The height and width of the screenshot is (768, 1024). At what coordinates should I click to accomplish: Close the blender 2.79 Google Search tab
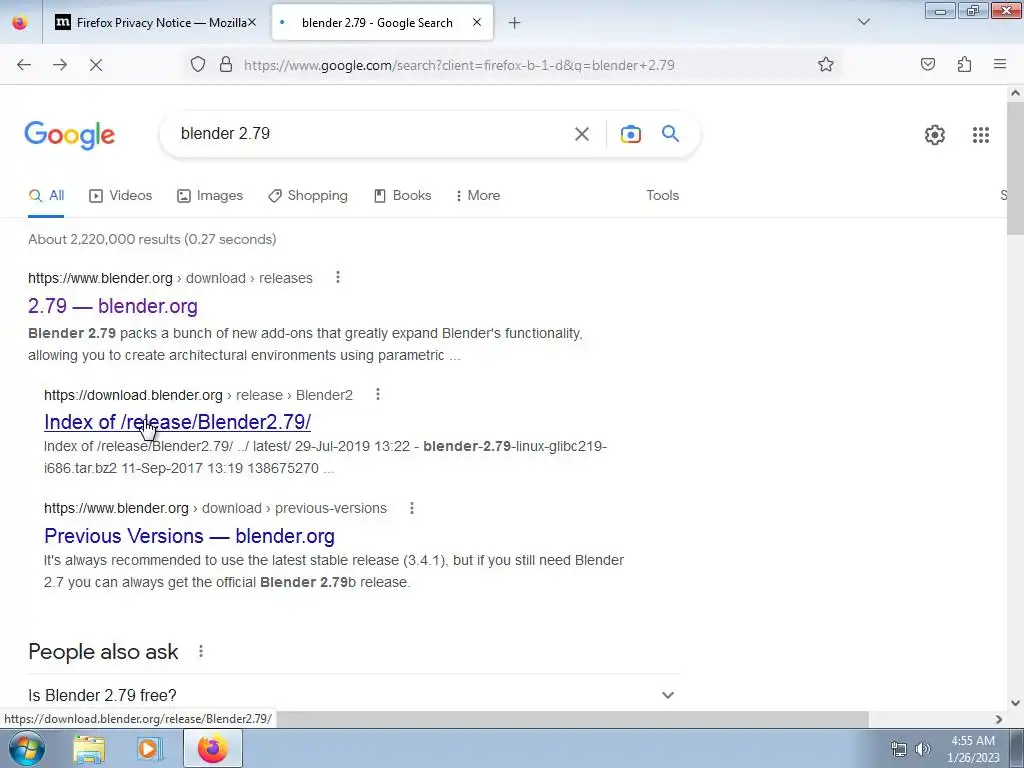477,22
